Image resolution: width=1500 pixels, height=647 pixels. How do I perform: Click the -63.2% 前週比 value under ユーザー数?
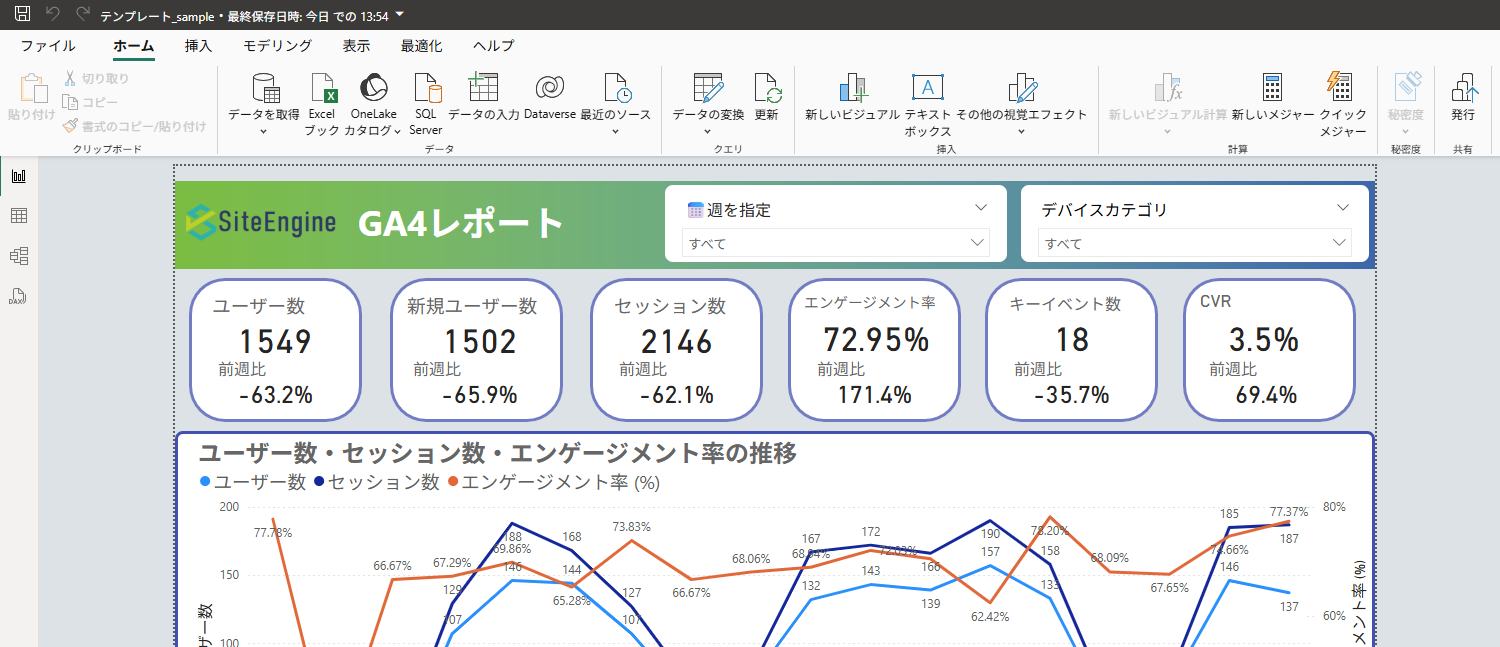coord(276,395)
